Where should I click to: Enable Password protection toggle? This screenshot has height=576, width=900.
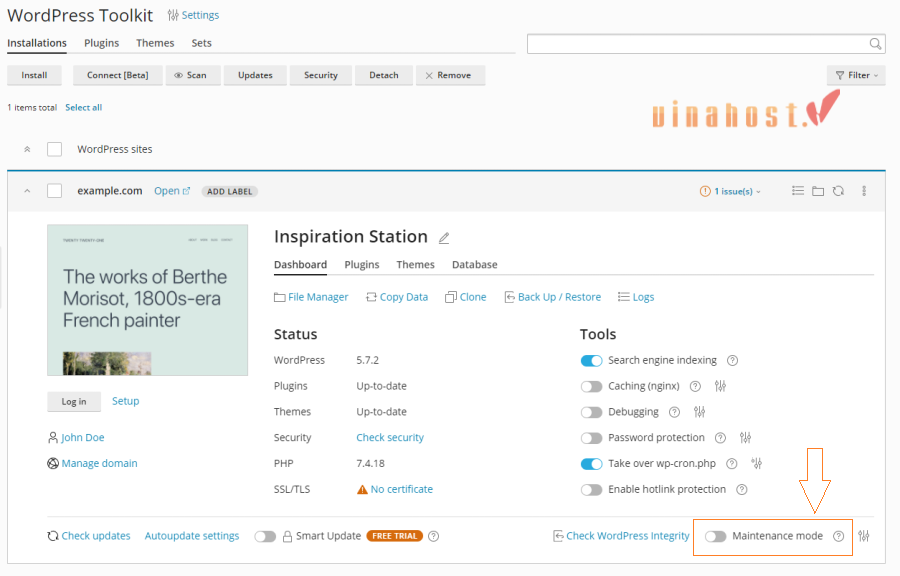[x=591, y=438]
